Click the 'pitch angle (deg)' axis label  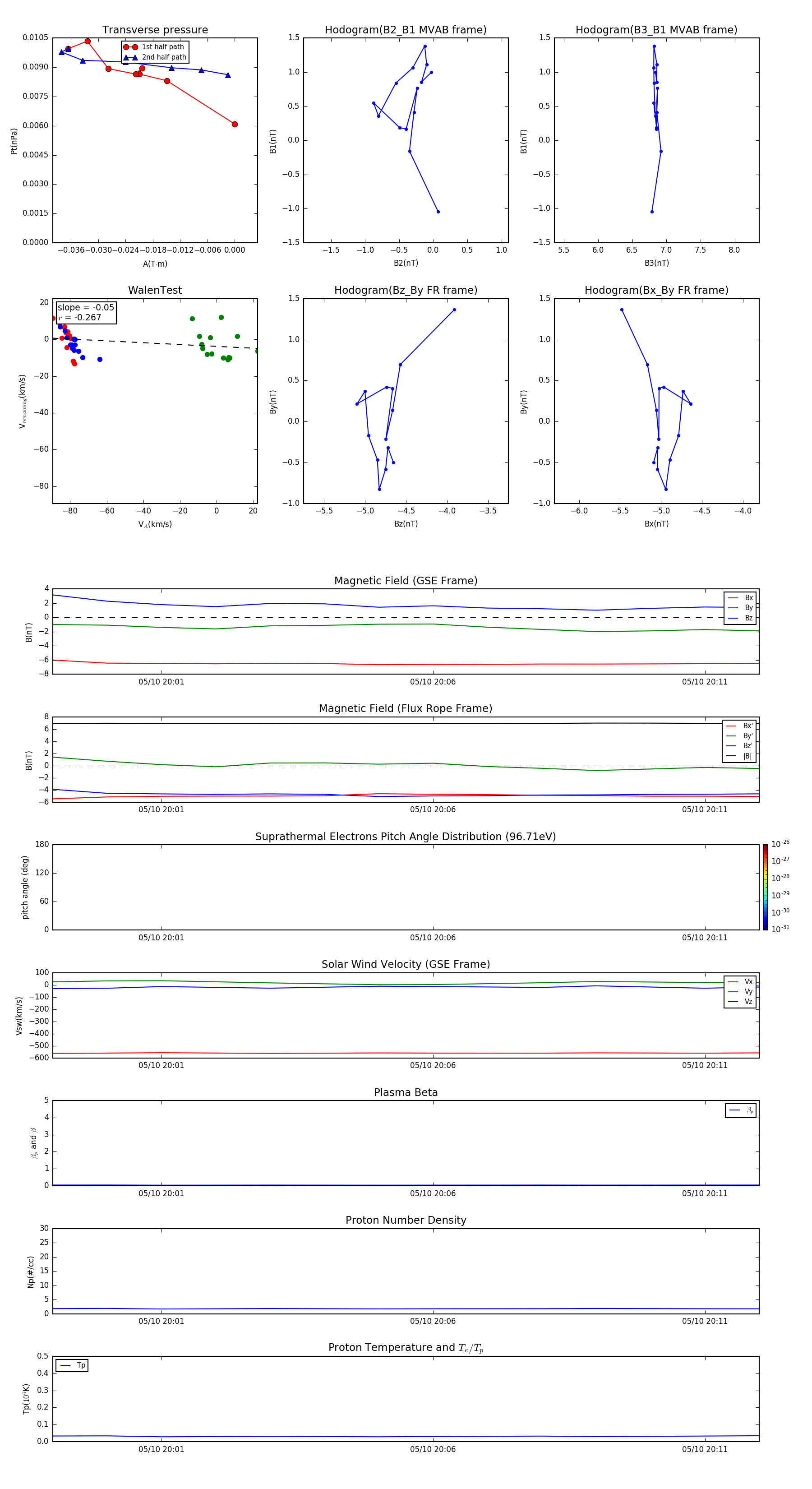(x=25, y=887)
